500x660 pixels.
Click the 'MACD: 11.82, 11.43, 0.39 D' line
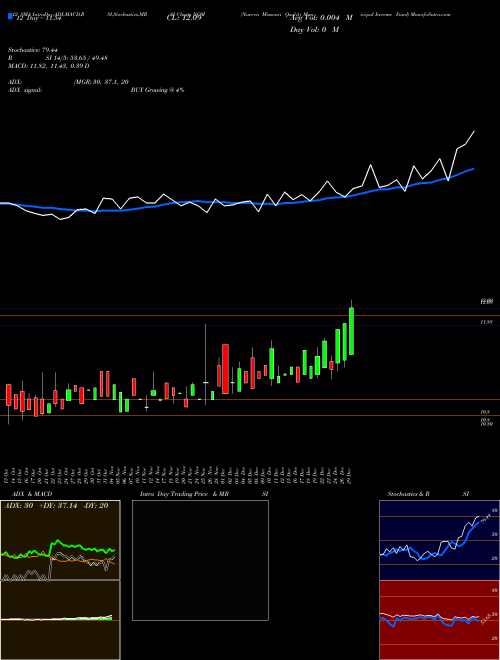coord(48,66)
